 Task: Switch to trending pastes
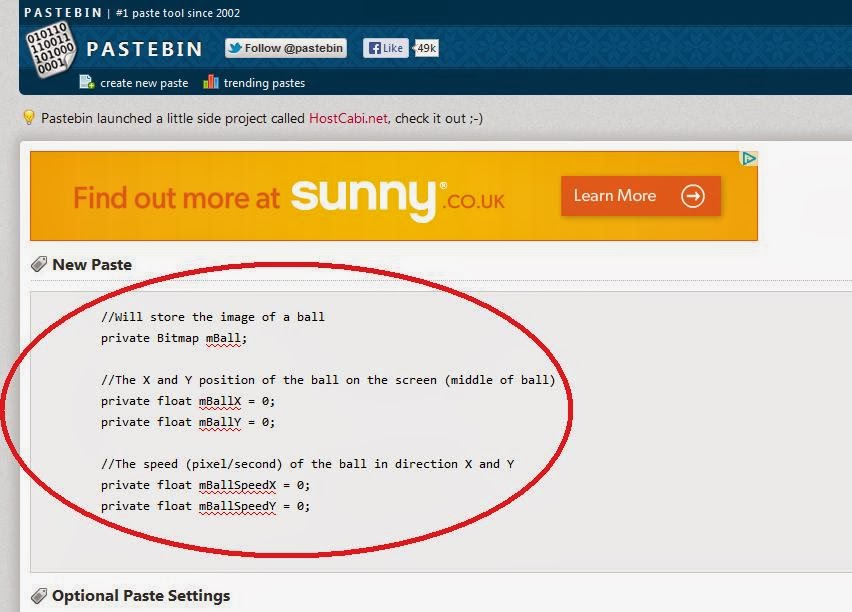point(265,83)
